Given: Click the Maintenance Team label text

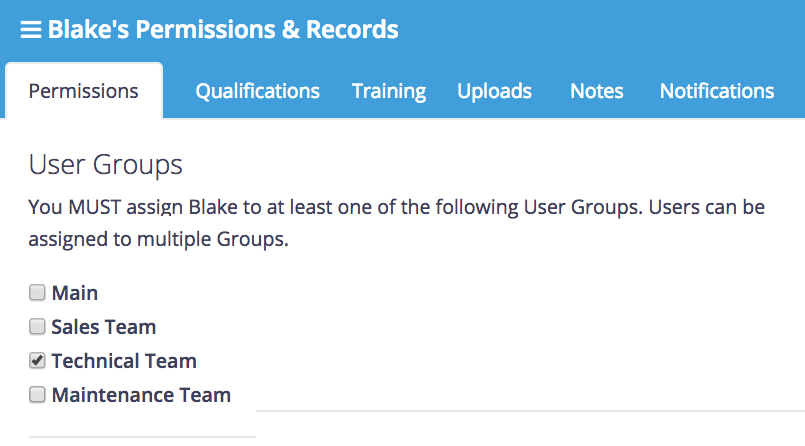Looking at the screenshot, I should [x=141, y=395].
